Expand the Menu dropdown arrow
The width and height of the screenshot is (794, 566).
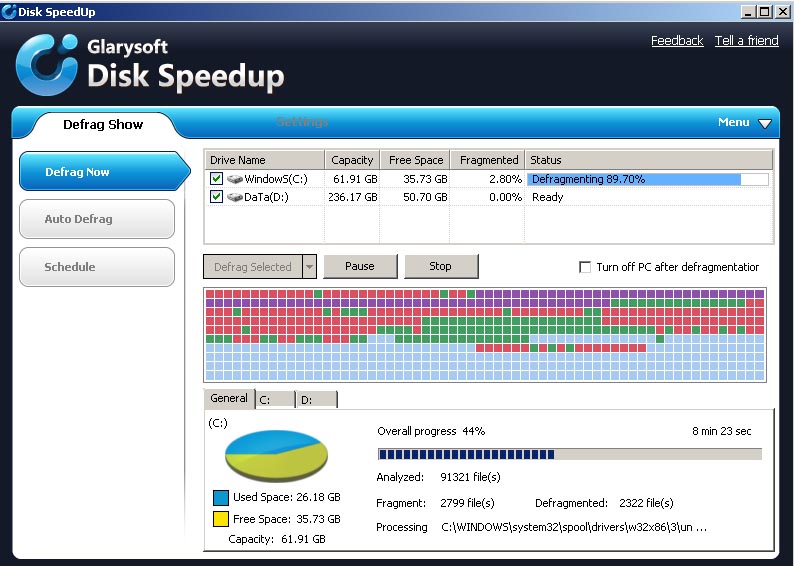tap(765, 123)
